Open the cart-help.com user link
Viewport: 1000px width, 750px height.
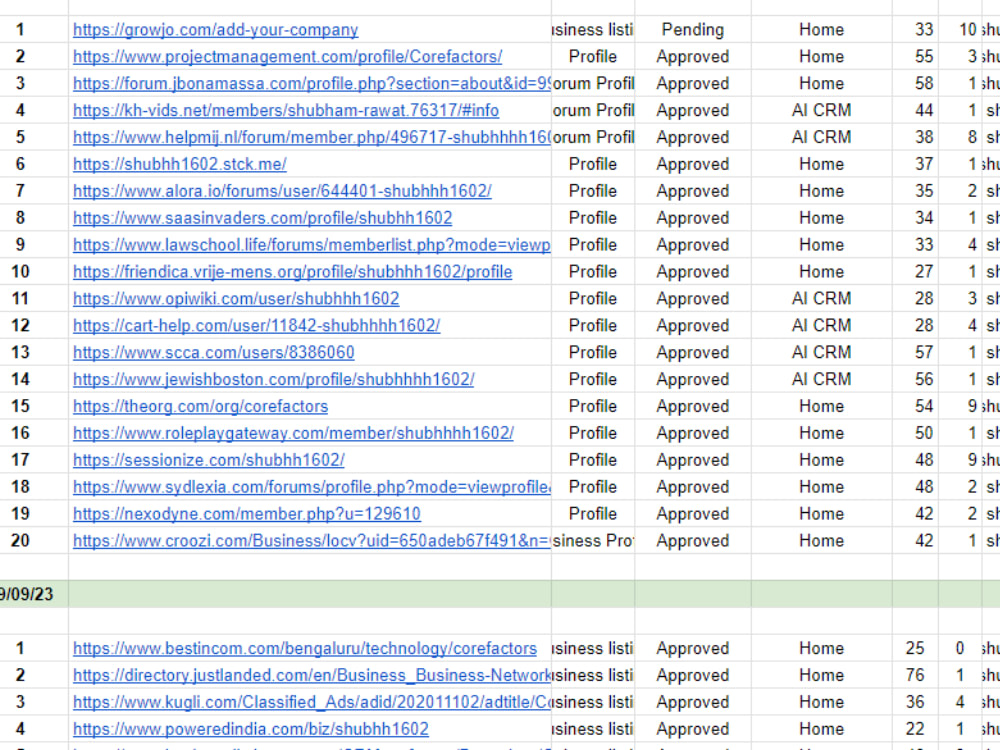click(x=256, y=325)
